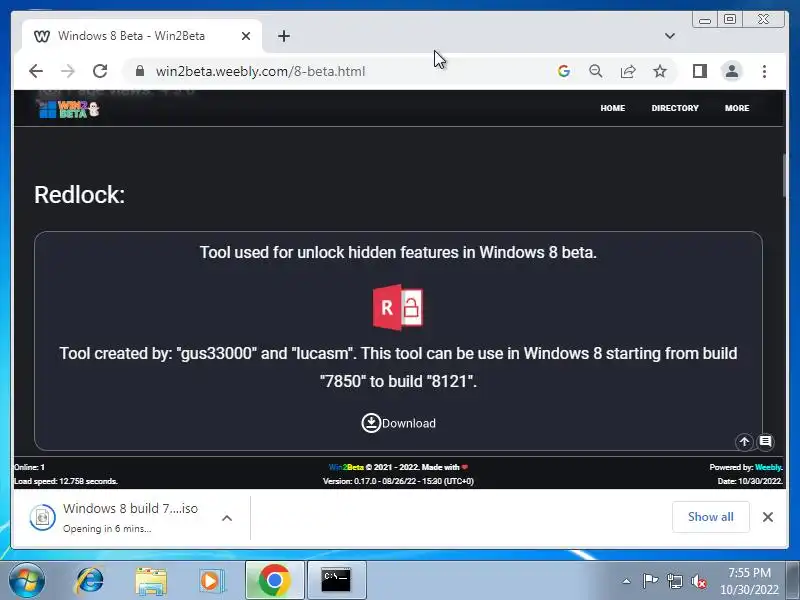The width and height of the screenshot is (800, 600).
Task: Bookmark this page with star icon
Action: tap(660, 71)
